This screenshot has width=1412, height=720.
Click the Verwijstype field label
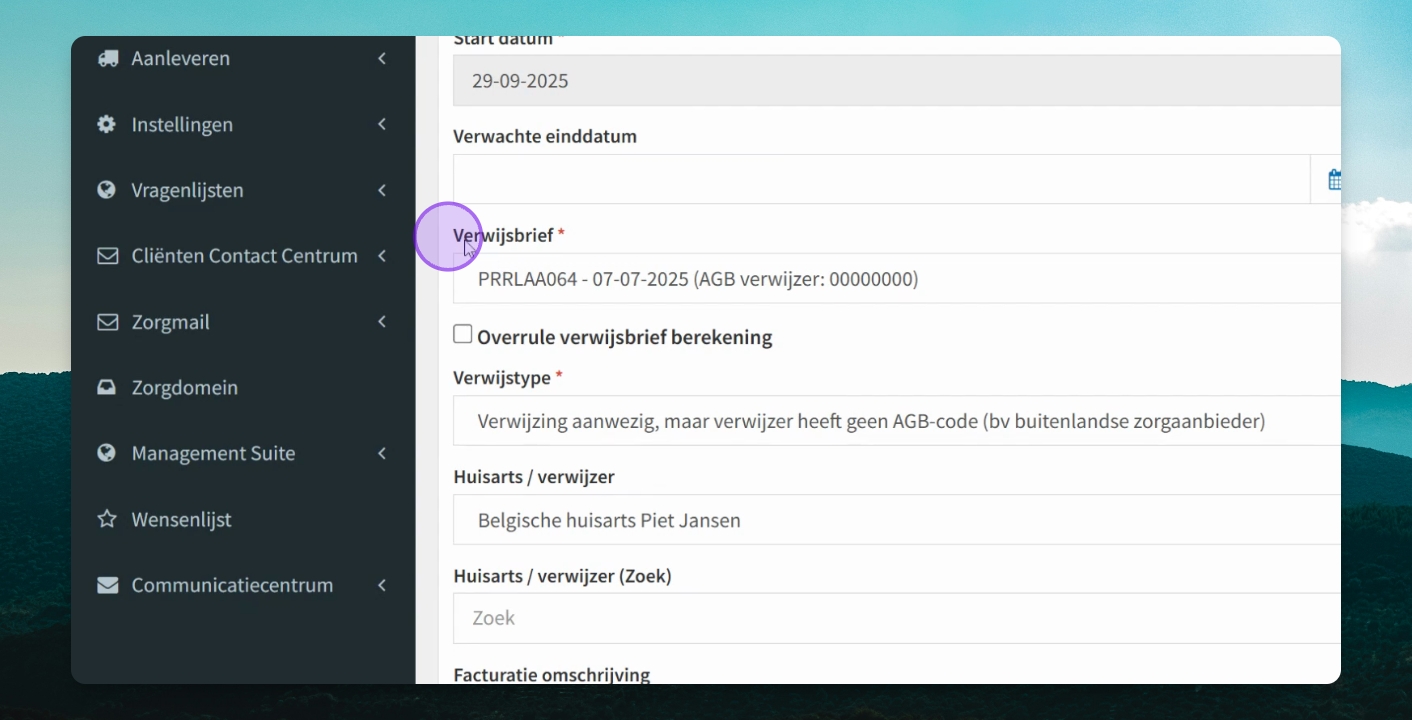tap(502, 378)
